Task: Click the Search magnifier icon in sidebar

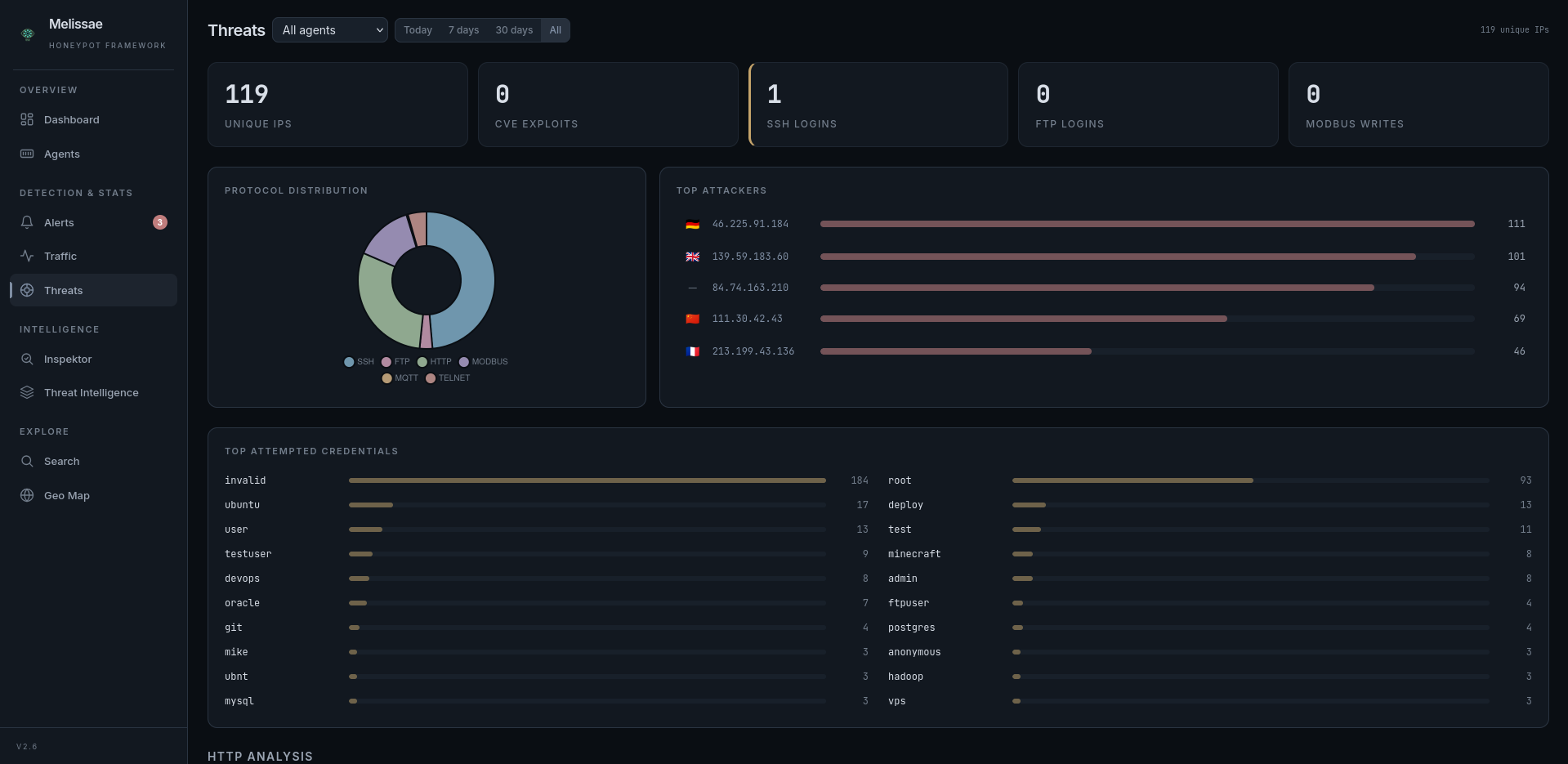Action: [x=27, y=461]
